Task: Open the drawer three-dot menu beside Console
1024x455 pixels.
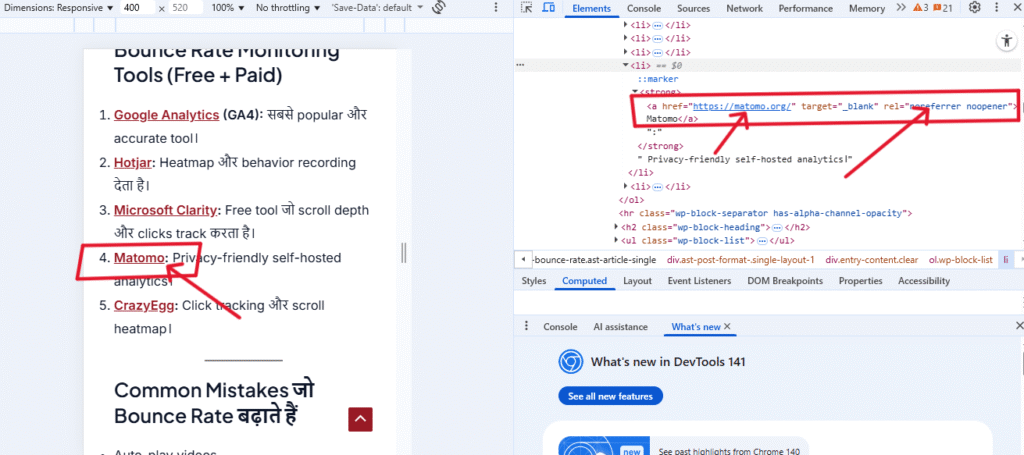Action: pos(526,326)
